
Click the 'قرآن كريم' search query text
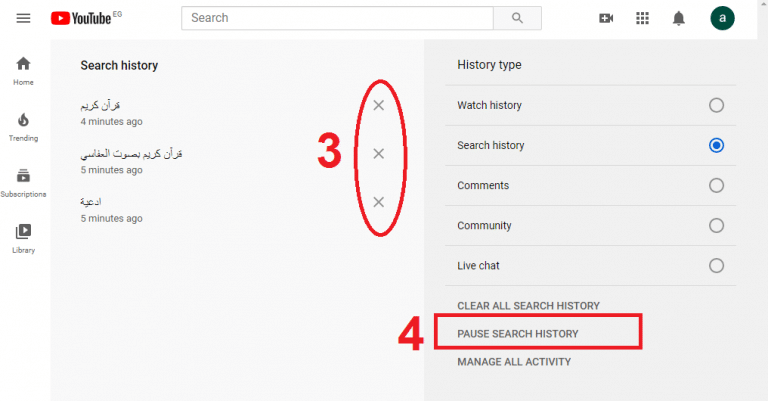(100, 105)
